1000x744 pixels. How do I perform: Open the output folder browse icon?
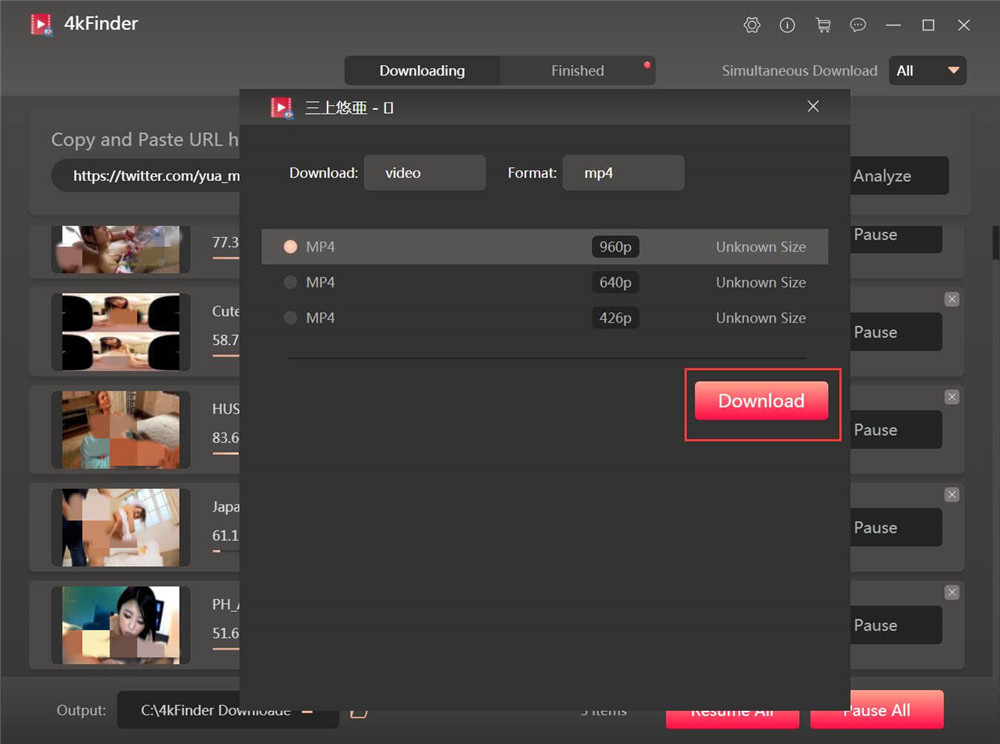click(x=359, y=710)
